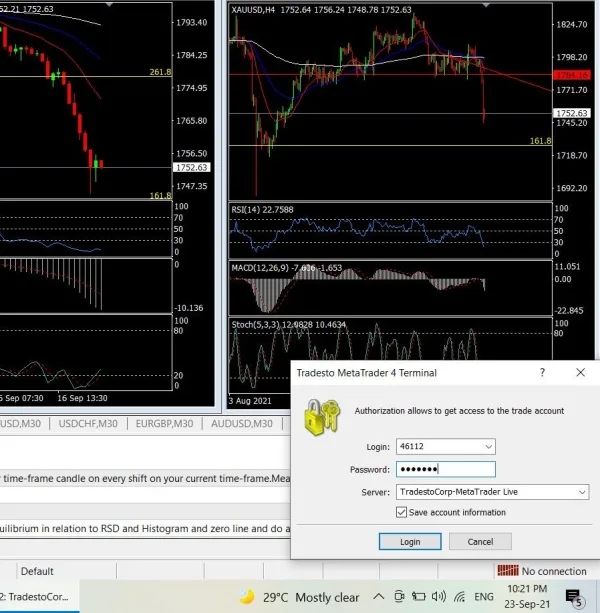The width and height of the screenshot is (600, 613).
Task: Click the No connection status indicator
Action: pyautogui.click(x=543, y=571)
